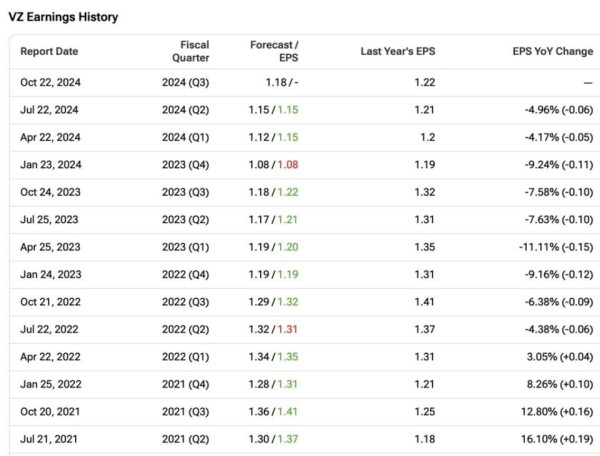Select the 'Last Year's EPS' column header
Image resolution: width=600 pixels, height=456 pixels.
coord(398,51)
